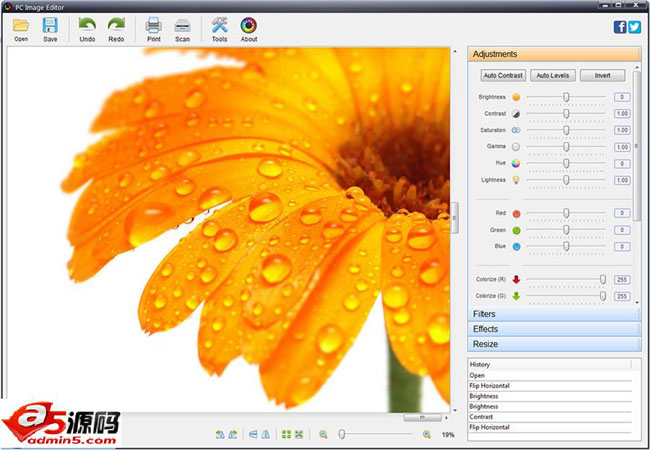The width and height of the screenshot is (650, 450).
Task: Click the Redo arrow icon
Action: click(116, 25)
